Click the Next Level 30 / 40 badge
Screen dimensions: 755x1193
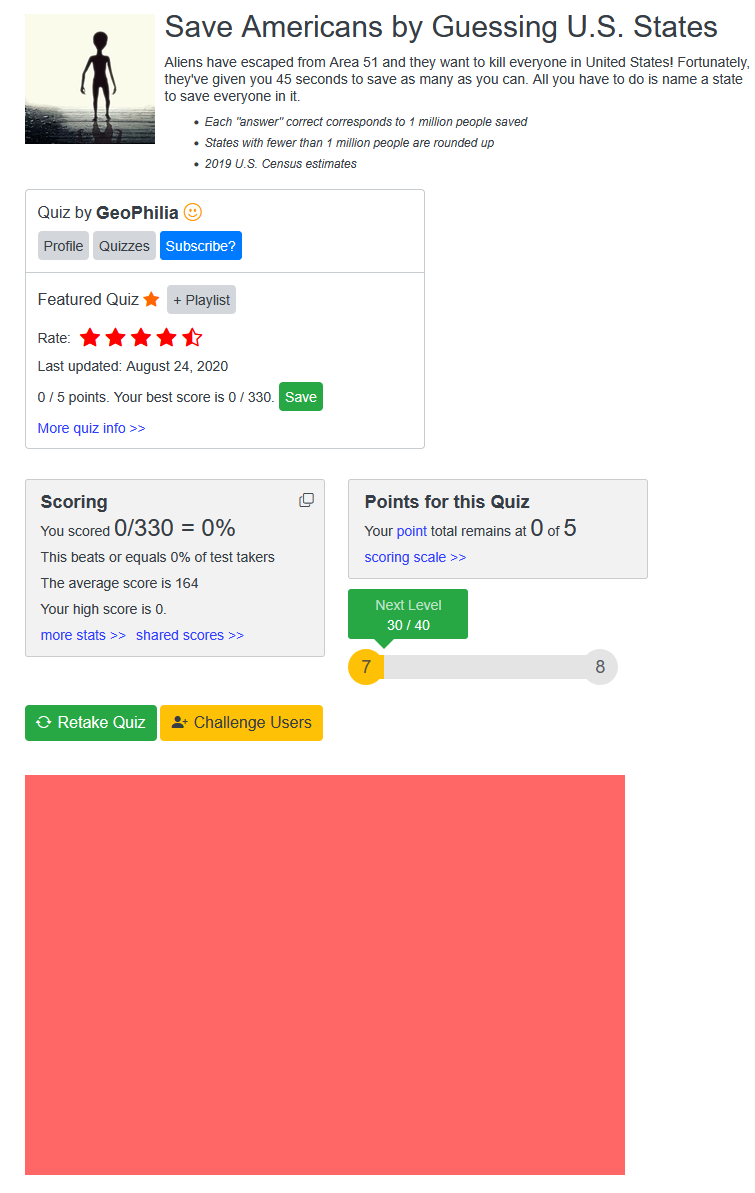(408, 615)
